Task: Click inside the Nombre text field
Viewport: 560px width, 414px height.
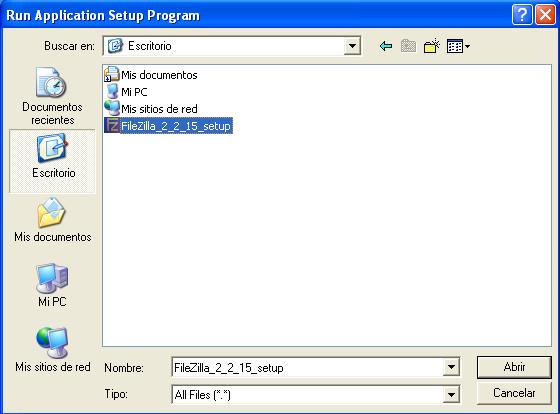Action: (x=307, y=367)
